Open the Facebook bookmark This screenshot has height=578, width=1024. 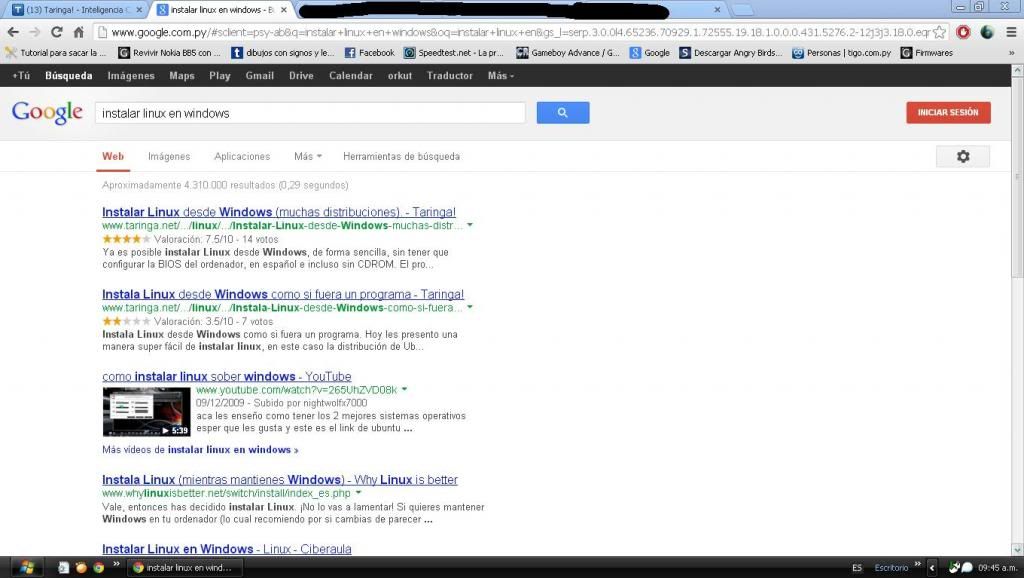tap(370, 53)
